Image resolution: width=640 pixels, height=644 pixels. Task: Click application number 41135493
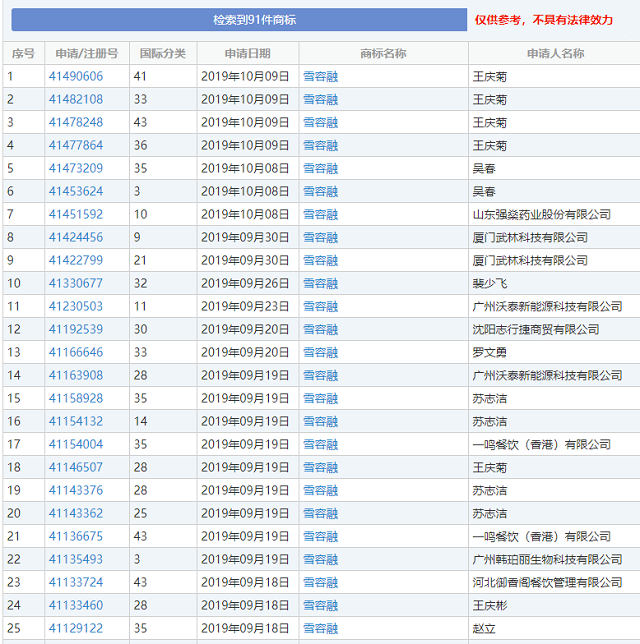click(76, 559)
